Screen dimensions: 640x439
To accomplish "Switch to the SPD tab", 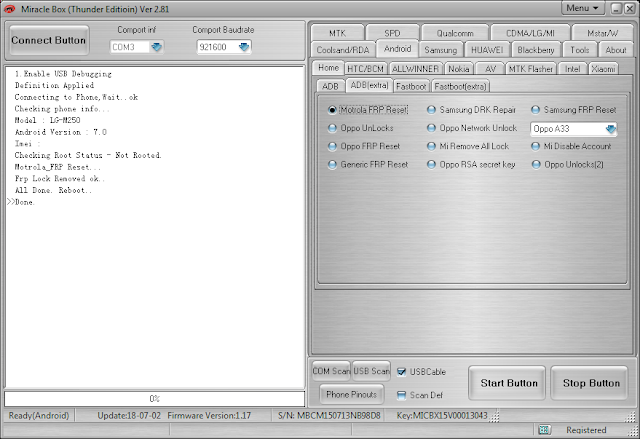I will [x=392, y=33].
